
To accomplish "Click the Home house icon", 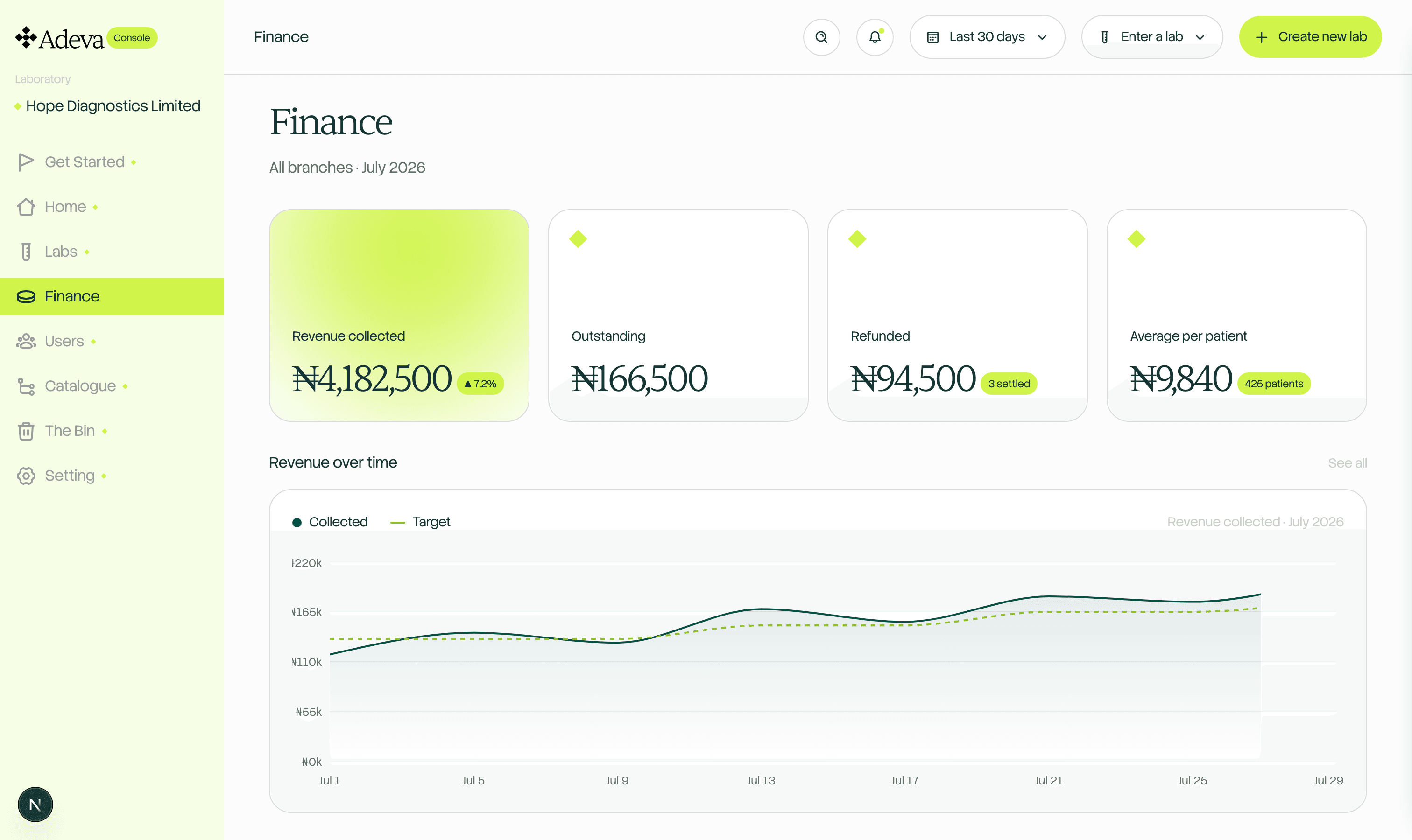I will point(26,207).
